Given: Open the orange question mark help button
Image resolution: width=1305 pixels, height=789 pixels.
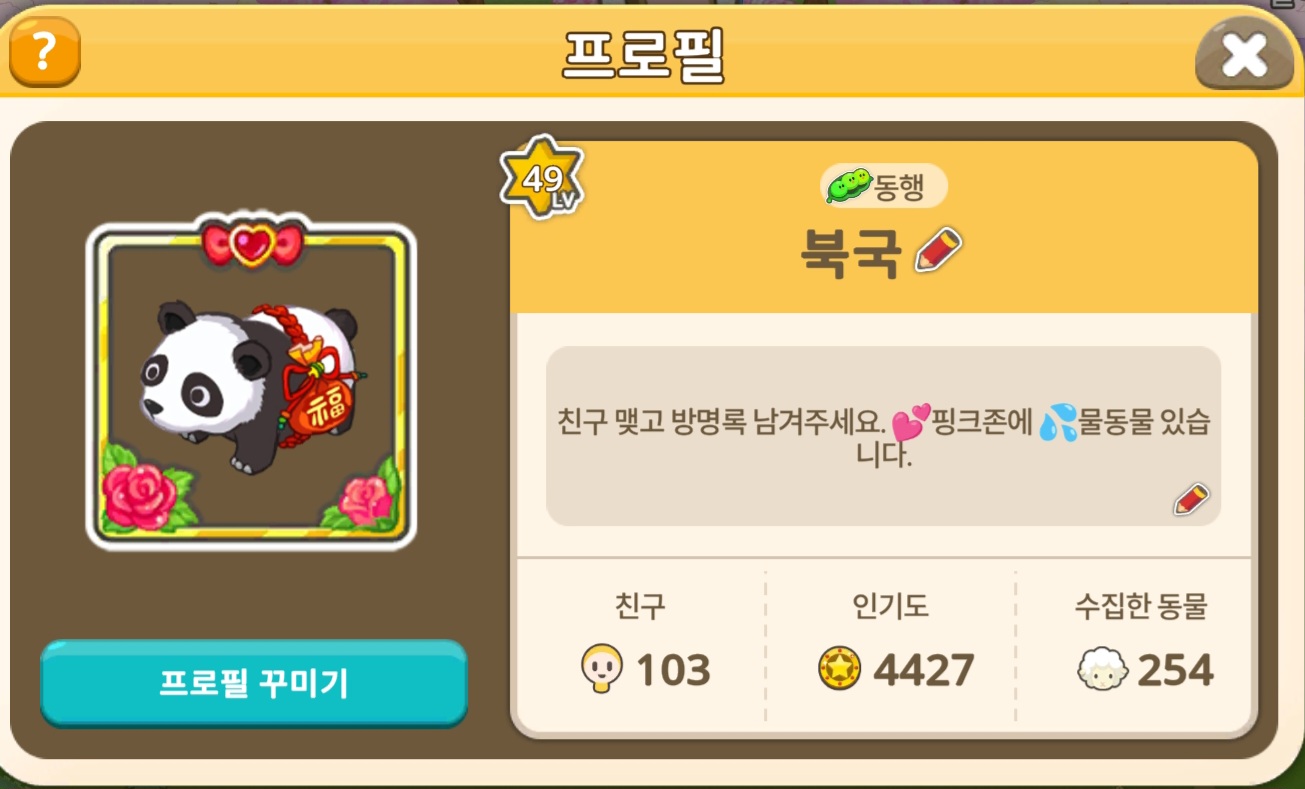Looking at the screenshot, I should pyautogui.click(x=44, y=52).
